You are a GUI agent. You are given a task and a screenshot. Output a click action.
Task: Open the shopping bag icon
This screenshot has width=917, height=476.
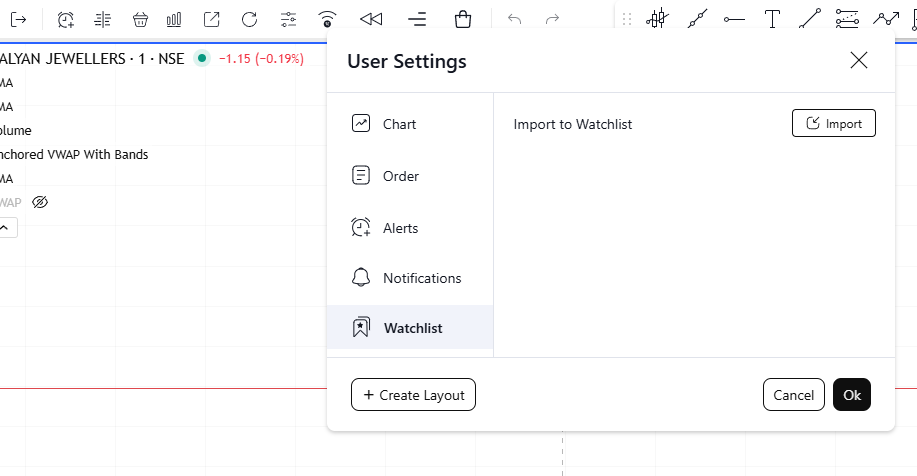click(463, 20)
